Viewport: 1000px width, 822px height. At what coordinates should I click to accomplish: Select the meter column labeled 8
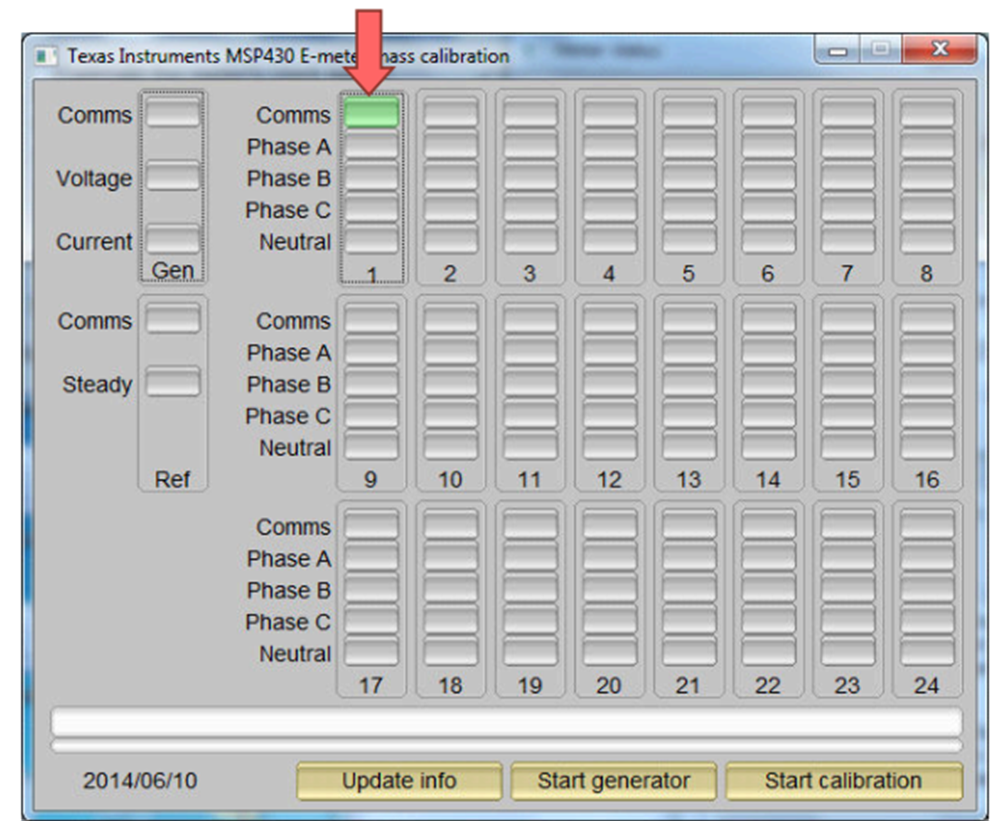pyautogui.click(x=926, y=271)
